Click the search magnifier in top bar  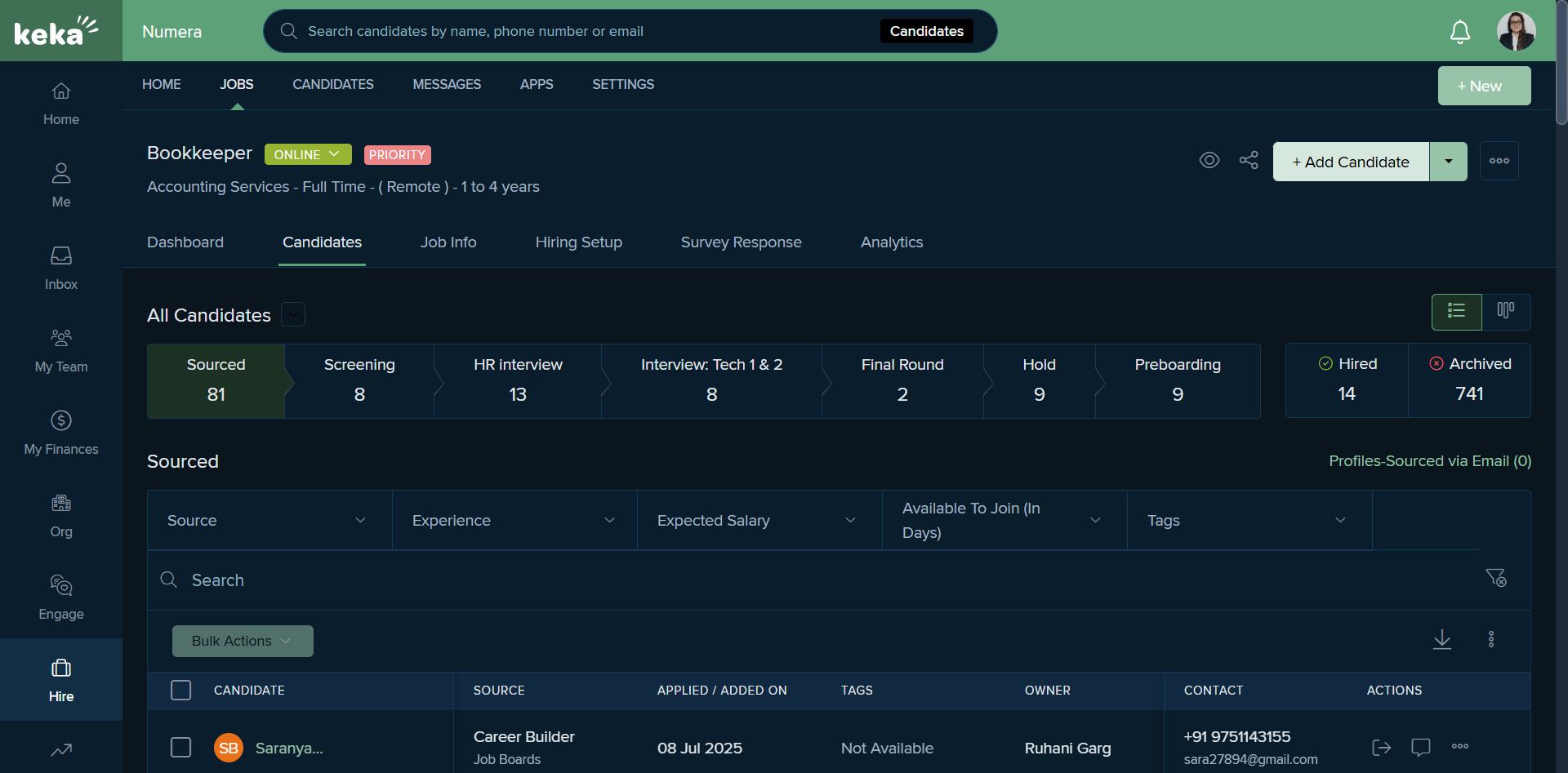point(288,31)
